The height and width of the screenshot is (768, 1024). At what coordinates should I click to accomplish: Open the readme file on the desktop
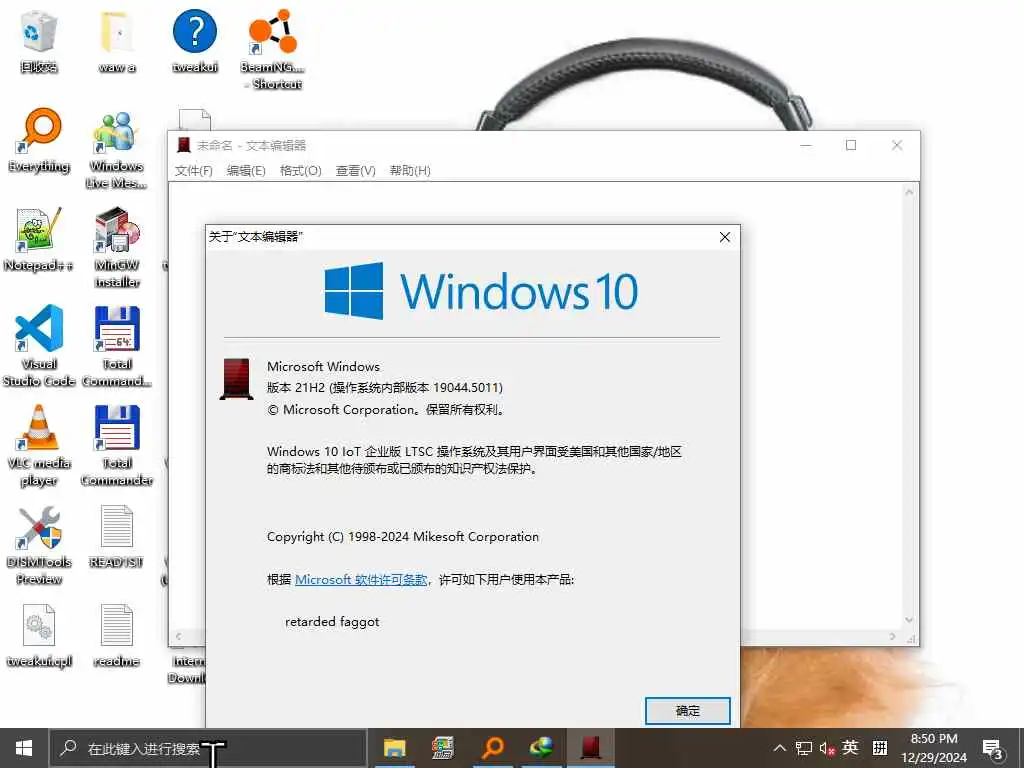pos(117,636)
